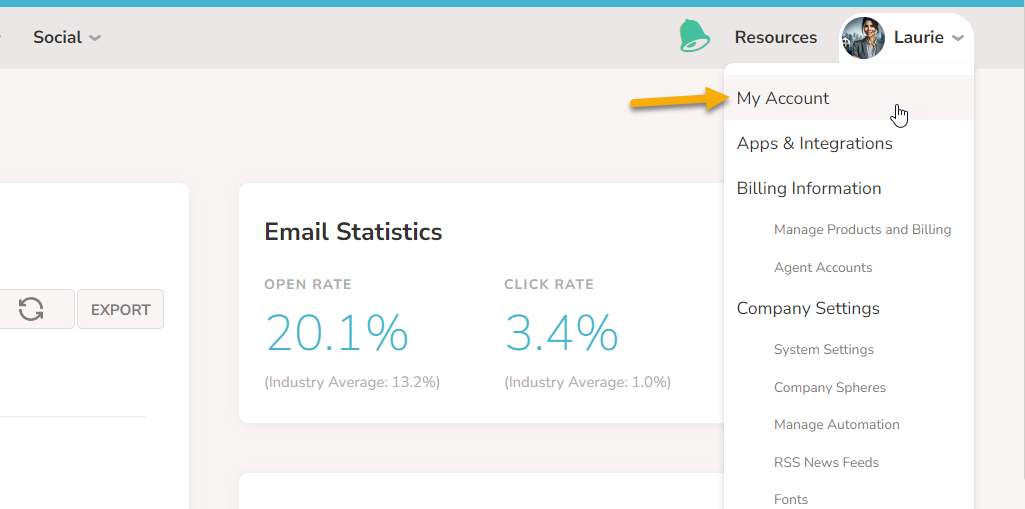
Task: Choose Billing Information in the menu
Action: click(x=808, y=188)
